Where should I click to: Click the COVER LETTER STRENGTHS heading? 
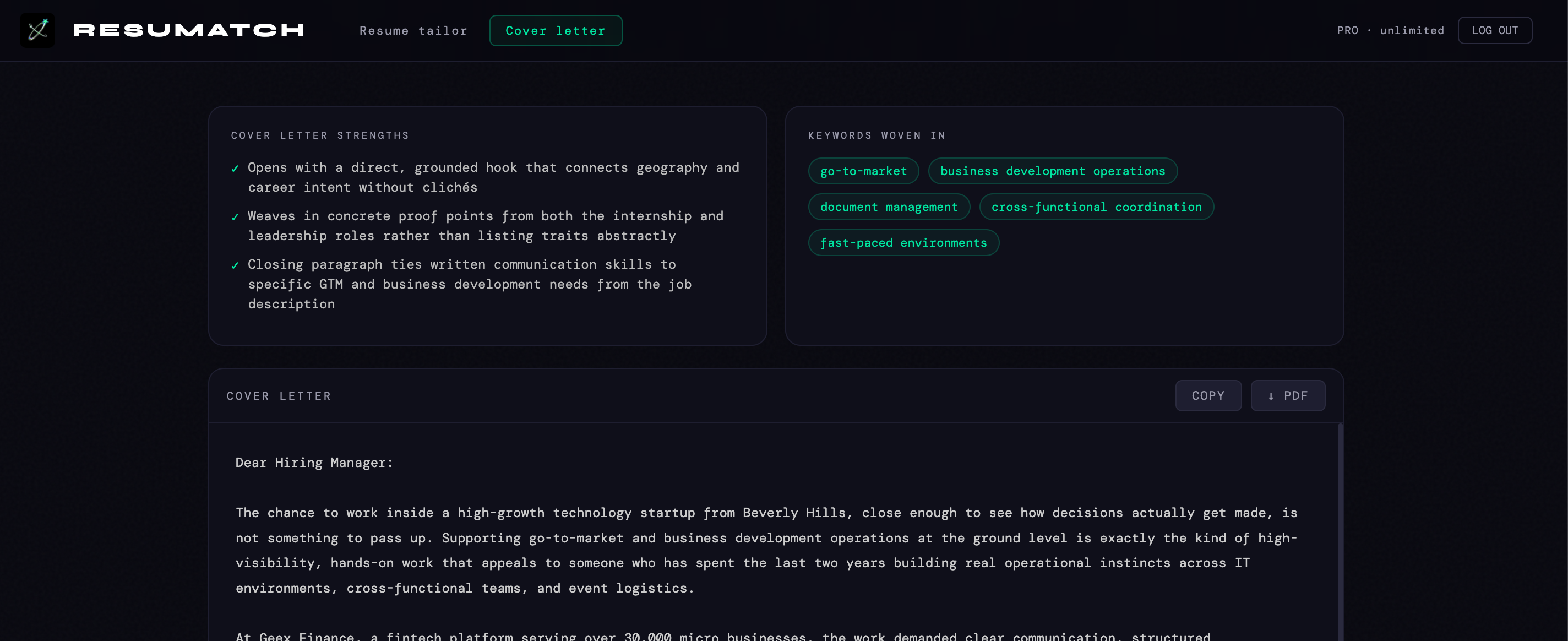[x=319, y=135]
